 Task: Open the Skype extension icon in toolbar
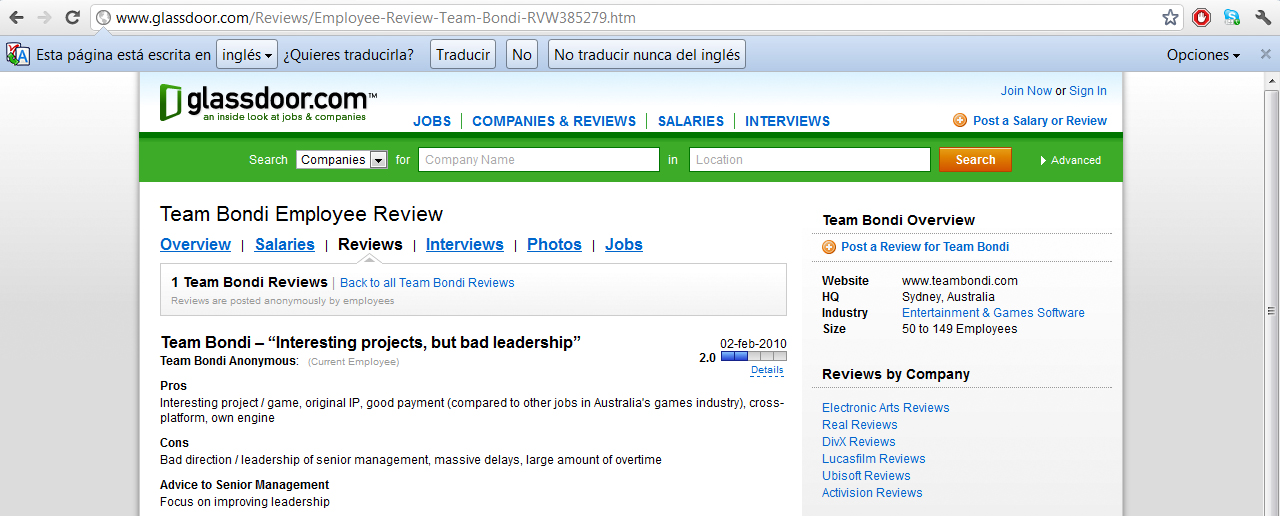pos(1232,17)
